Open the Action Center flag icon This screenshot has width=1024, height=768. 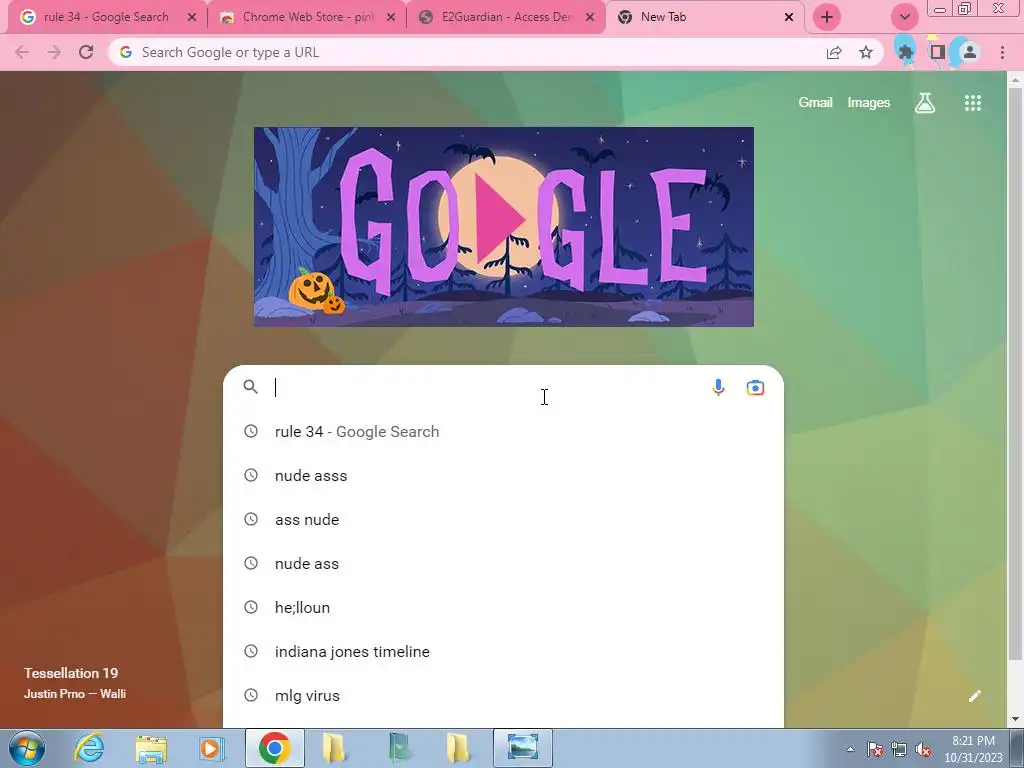875,749
